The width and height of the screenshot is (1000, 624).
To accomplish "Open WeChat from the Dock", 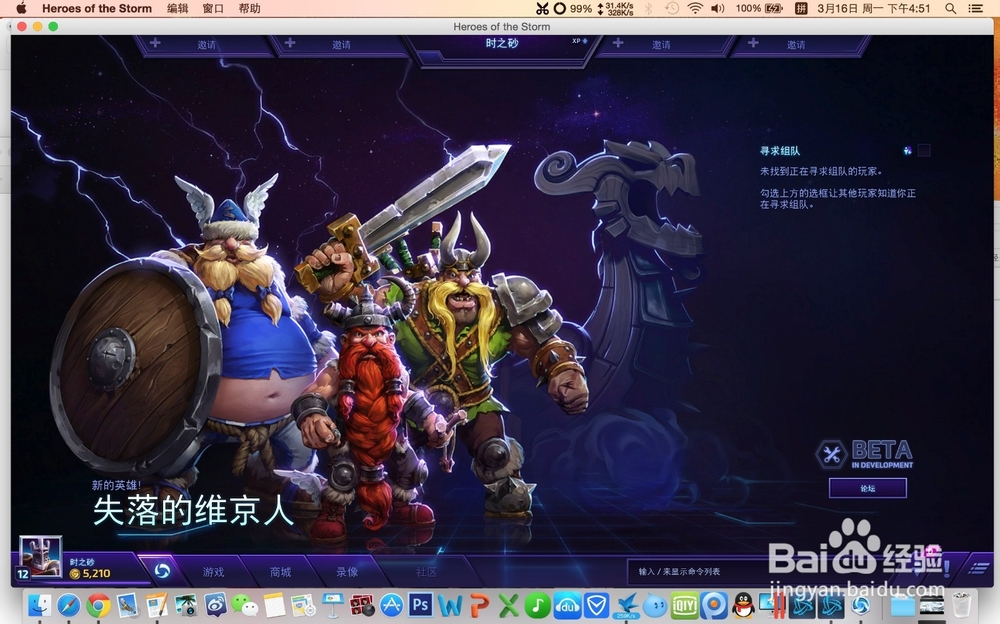I will [244, 605].
